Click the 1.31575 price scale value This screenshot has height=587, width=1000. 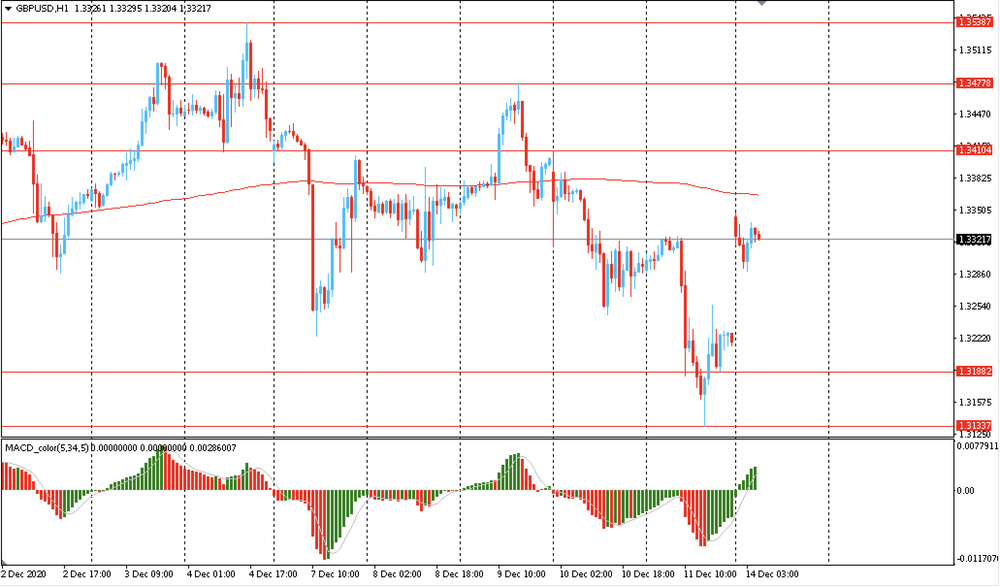point(975,403)
